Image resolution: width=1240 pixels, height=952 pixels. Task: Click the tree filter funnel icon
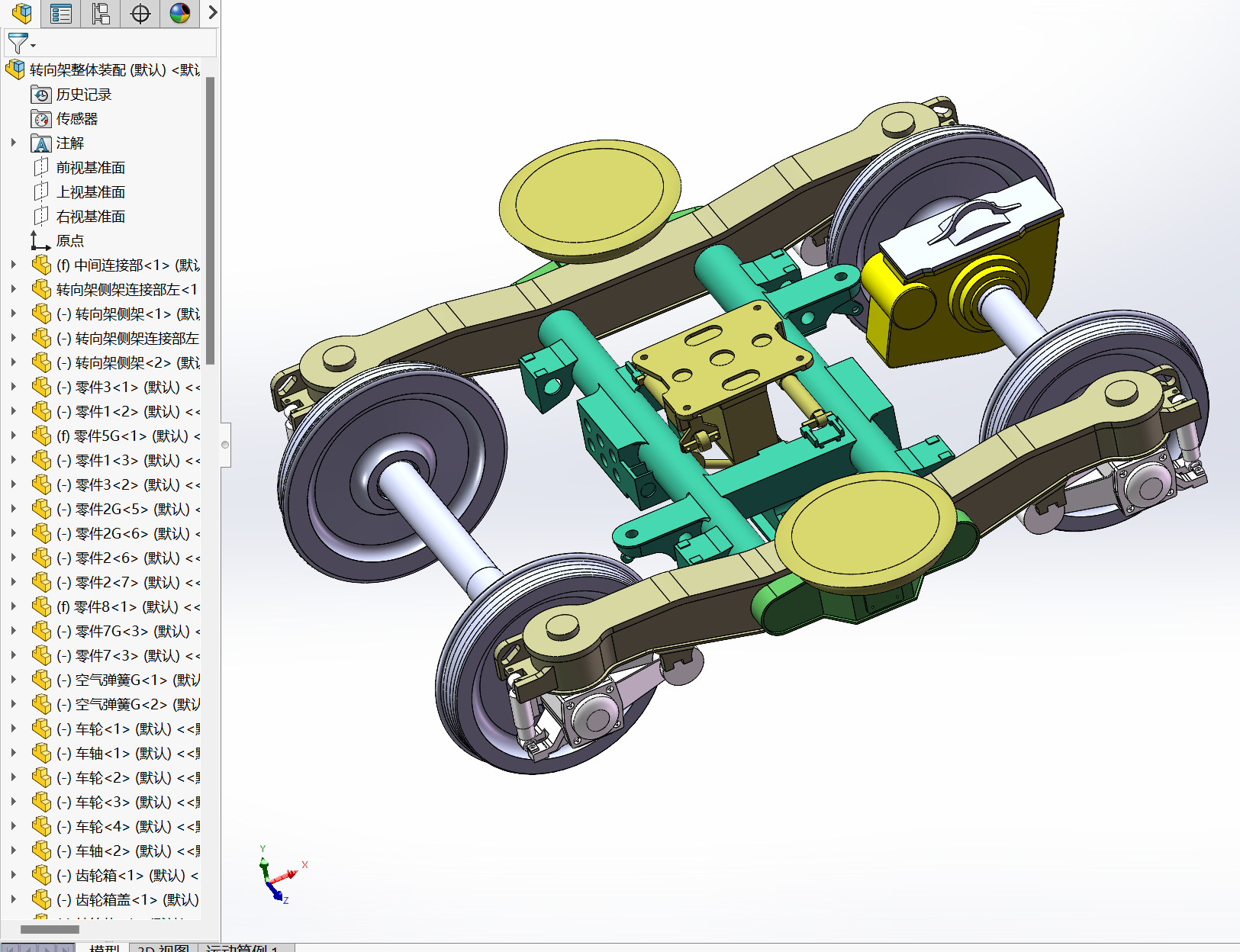18,43
